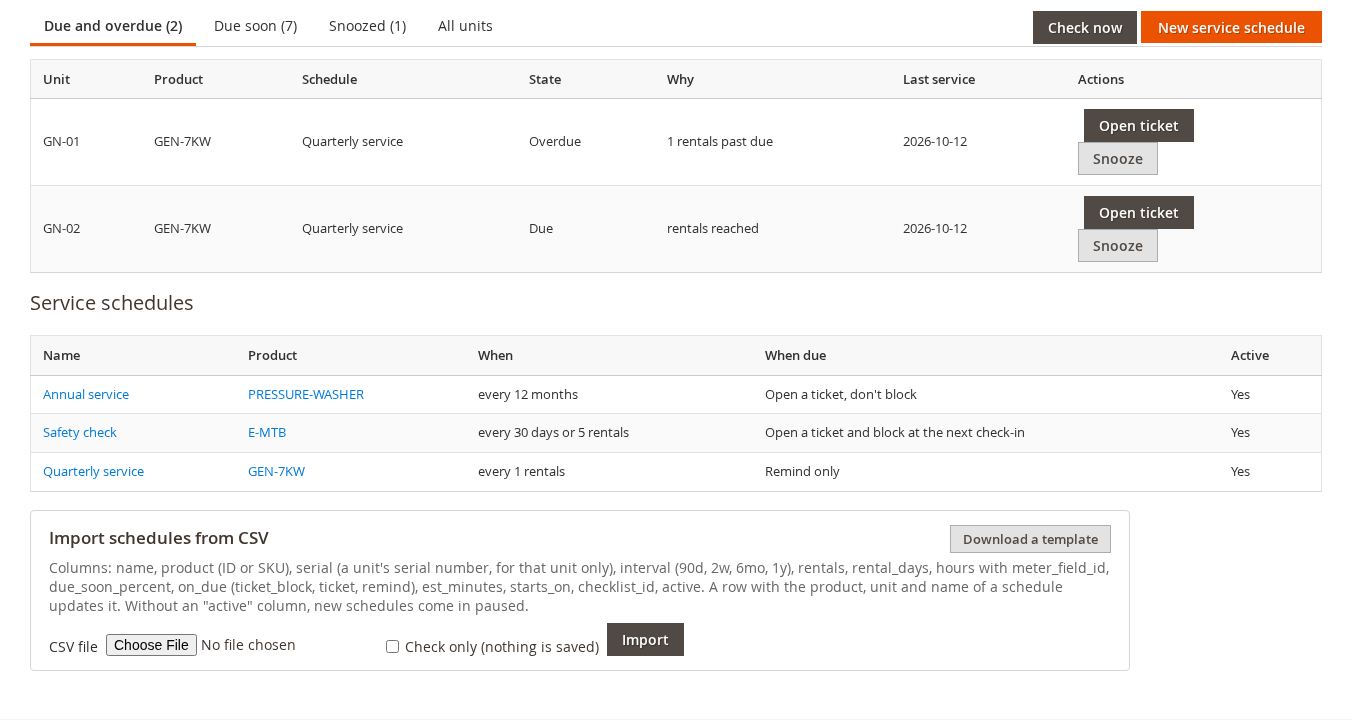Click 'every 30 days or 5 rentals'
The width and height of the screenshot is (1352, 720).
pyautogui.click(x=553, y=433)
